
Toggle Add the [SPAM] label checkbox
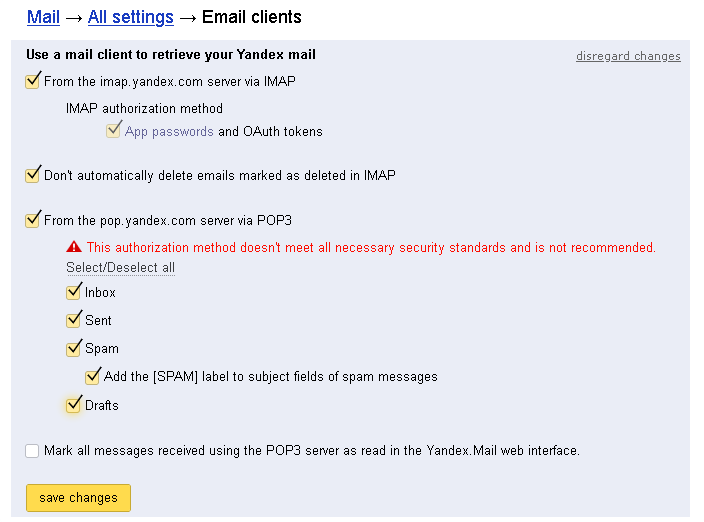click(x=93, y=377)
